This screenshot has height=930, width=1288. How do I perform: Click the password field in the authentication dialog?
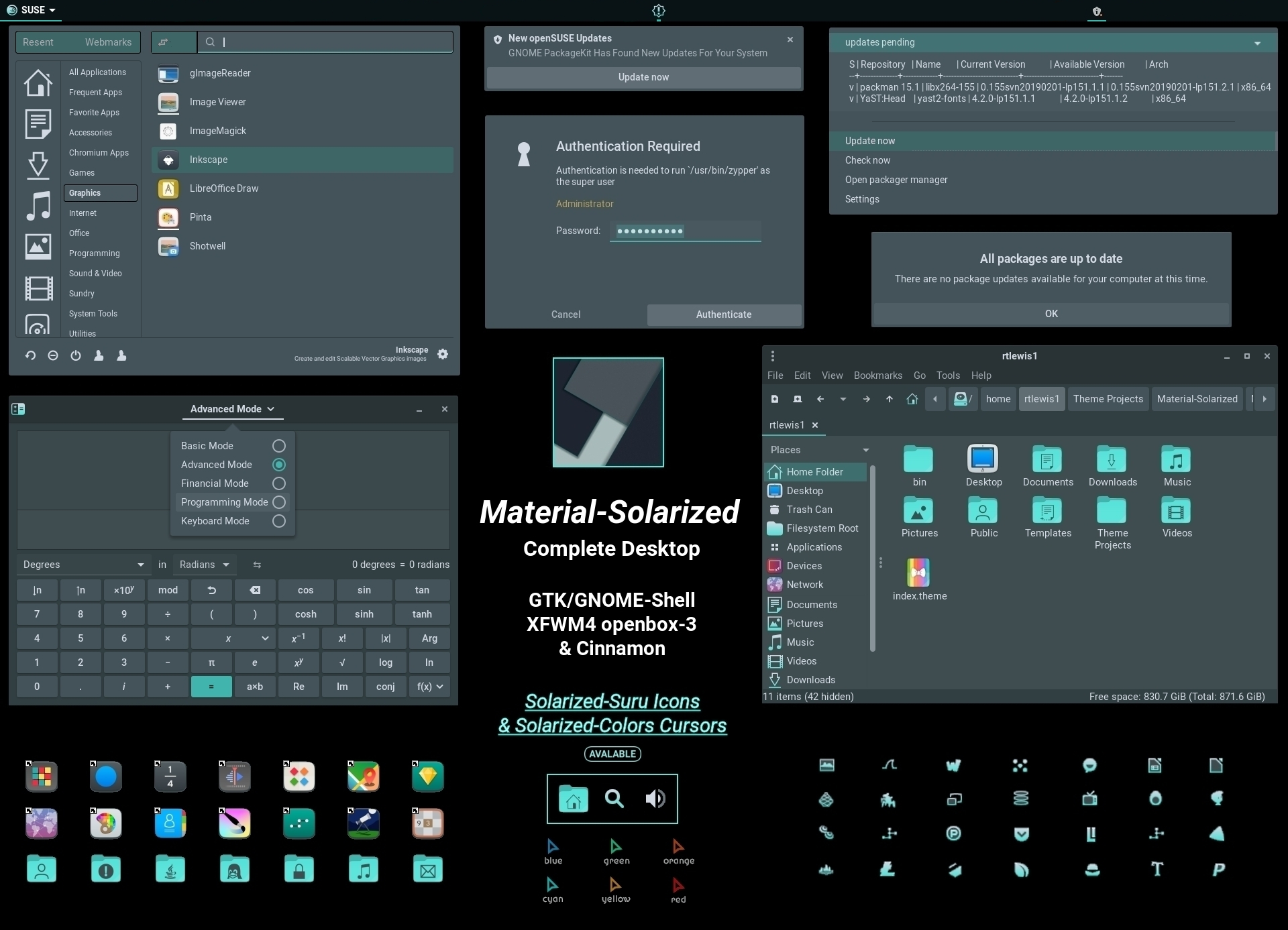(686, 231)
